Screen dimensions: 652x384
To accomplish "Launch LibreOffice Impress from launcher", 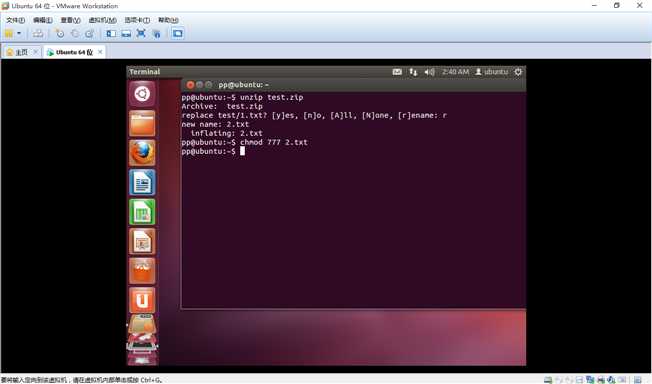I will (x=142, y=242).
